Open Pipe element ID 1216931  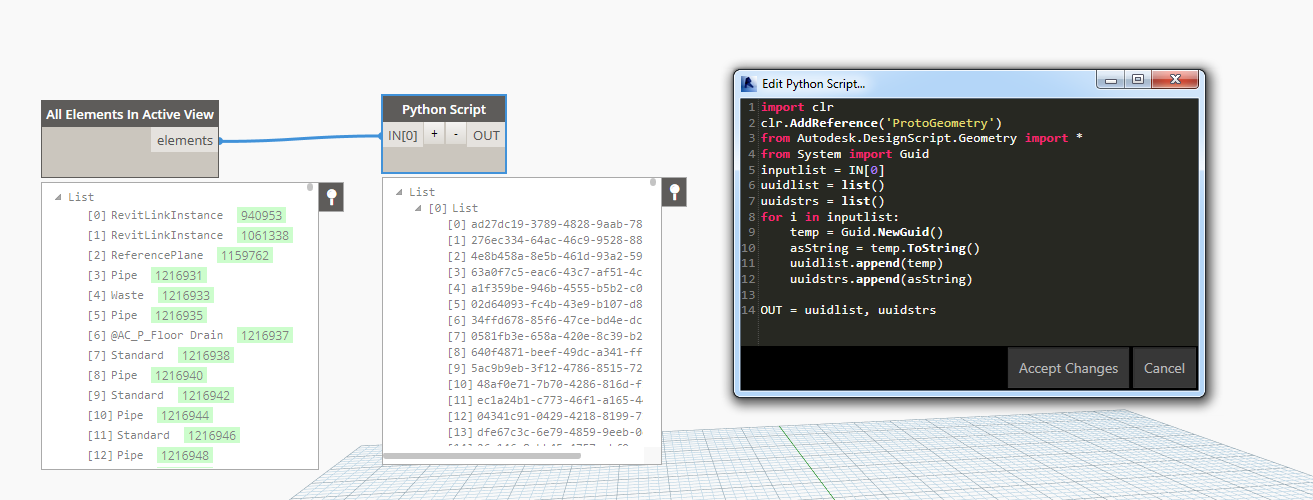tap(179, 275)
